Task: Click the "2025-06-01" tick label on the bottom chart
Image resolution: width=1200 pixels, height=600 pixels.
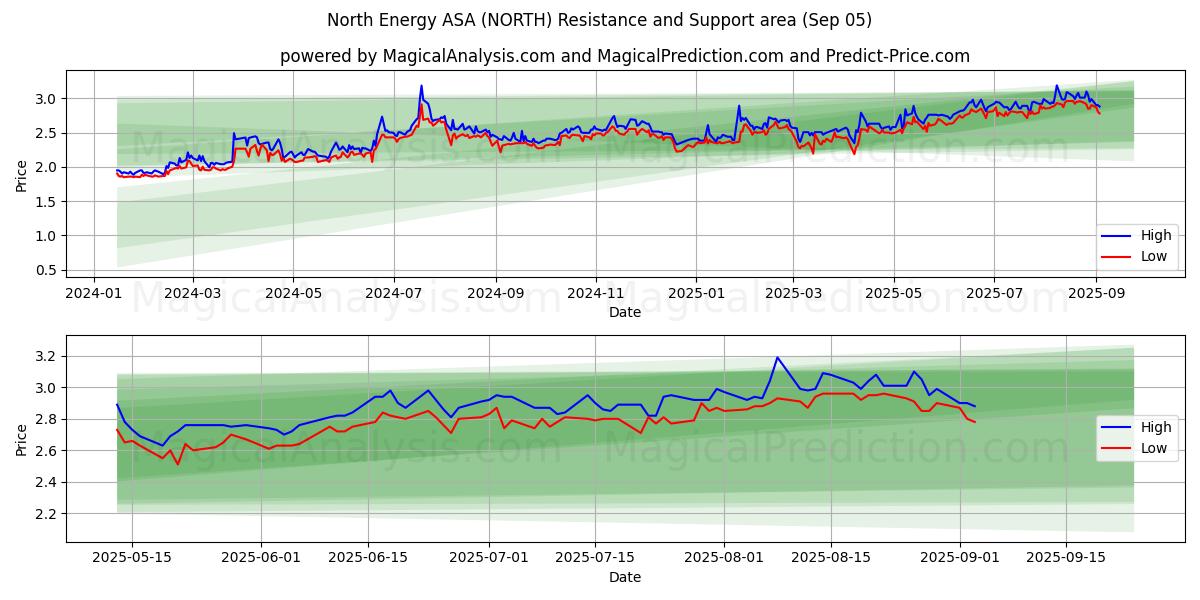Action: click(x=261, y=557)
